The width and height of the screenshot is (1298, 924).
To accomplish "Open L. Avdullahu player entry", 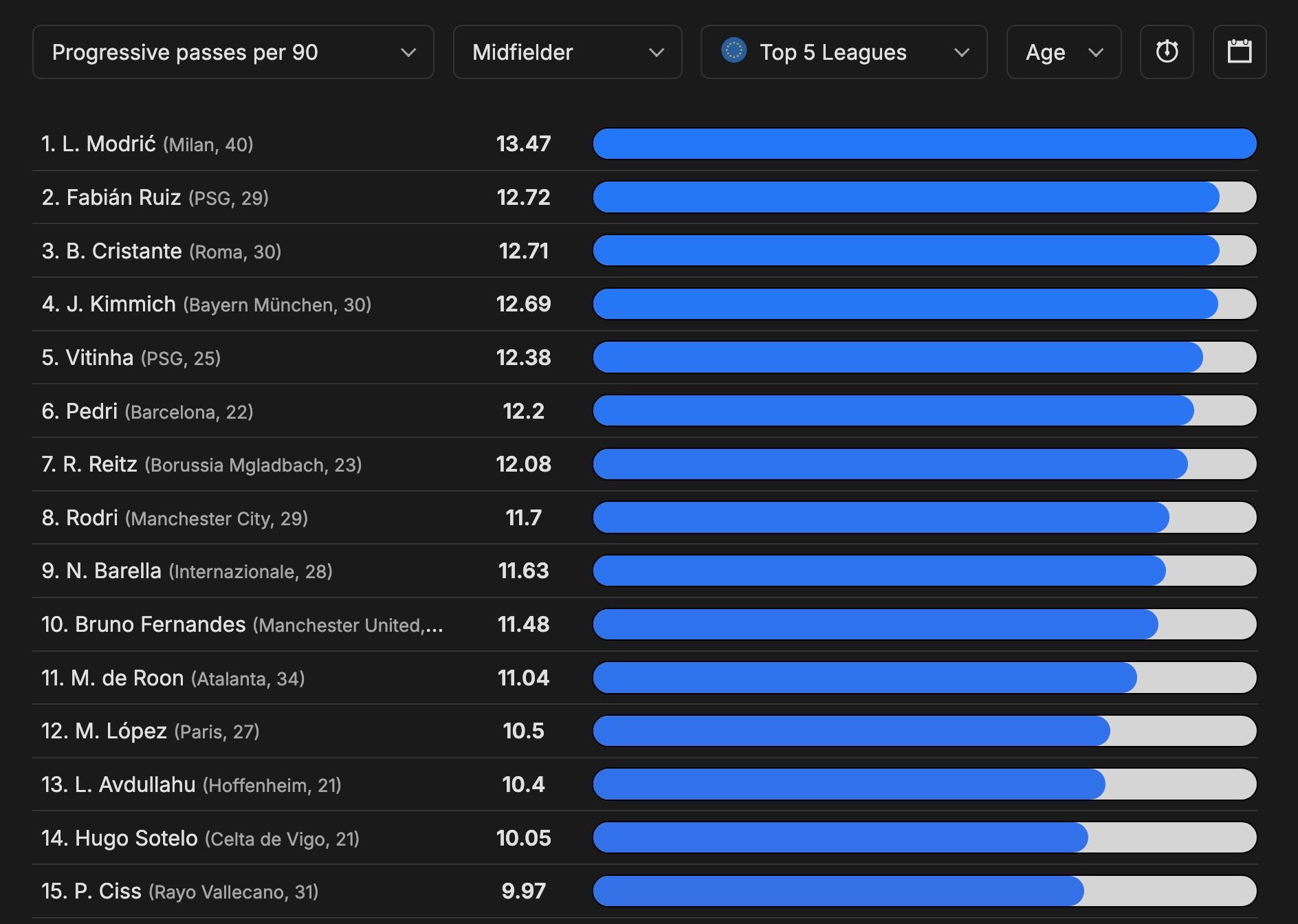I will (135, 785).
